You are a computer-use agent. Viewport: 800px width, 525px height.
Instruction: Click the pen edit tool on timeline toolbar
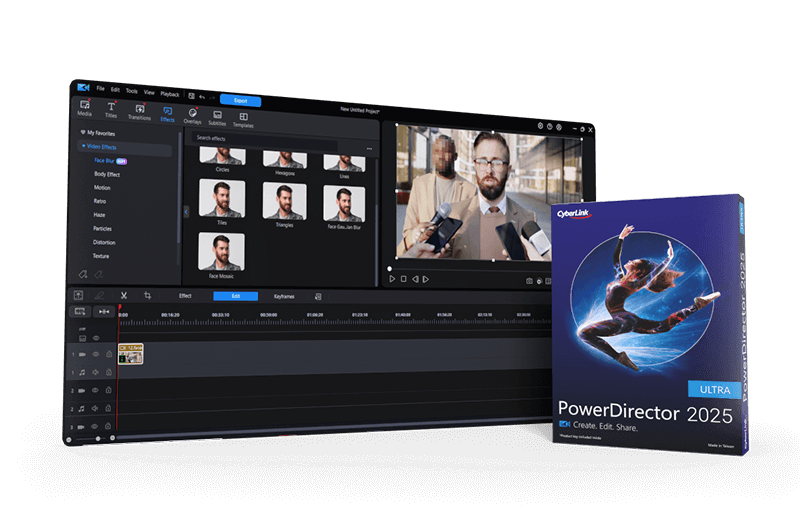click(99, 295)
